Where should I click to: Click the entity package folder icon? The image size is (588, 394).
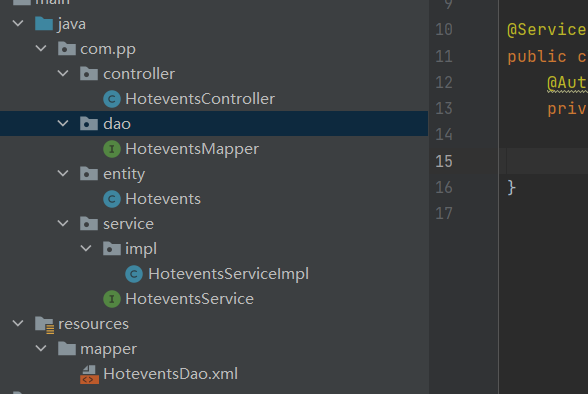(89, 174)
